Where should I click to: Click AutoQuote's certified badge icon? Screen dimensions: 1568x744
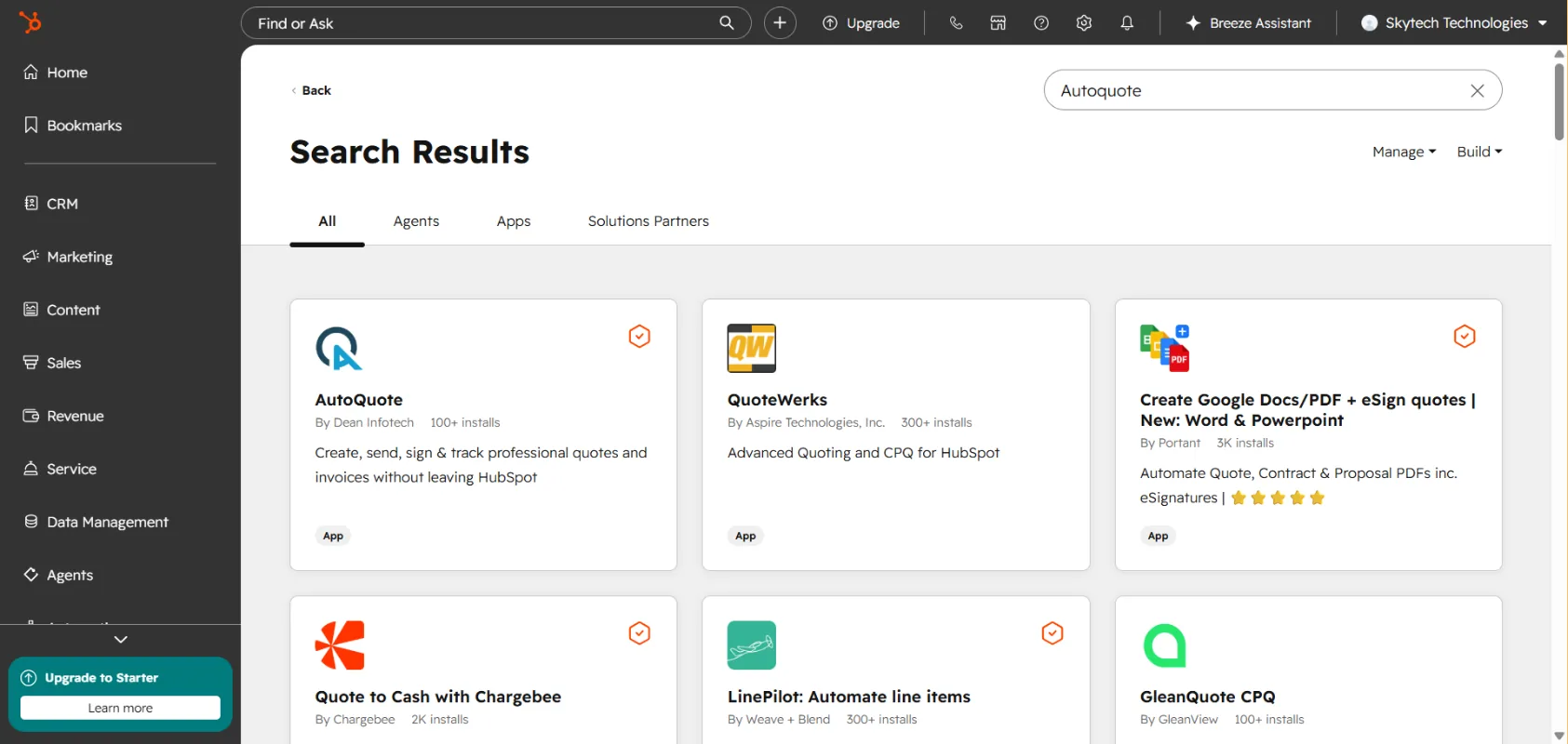click(639, 336)
